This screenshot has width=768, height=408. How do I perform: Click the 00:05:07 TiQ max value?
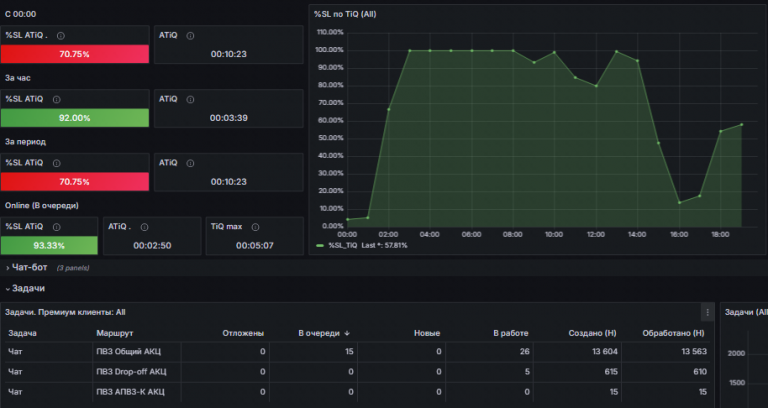coord(255,245)
